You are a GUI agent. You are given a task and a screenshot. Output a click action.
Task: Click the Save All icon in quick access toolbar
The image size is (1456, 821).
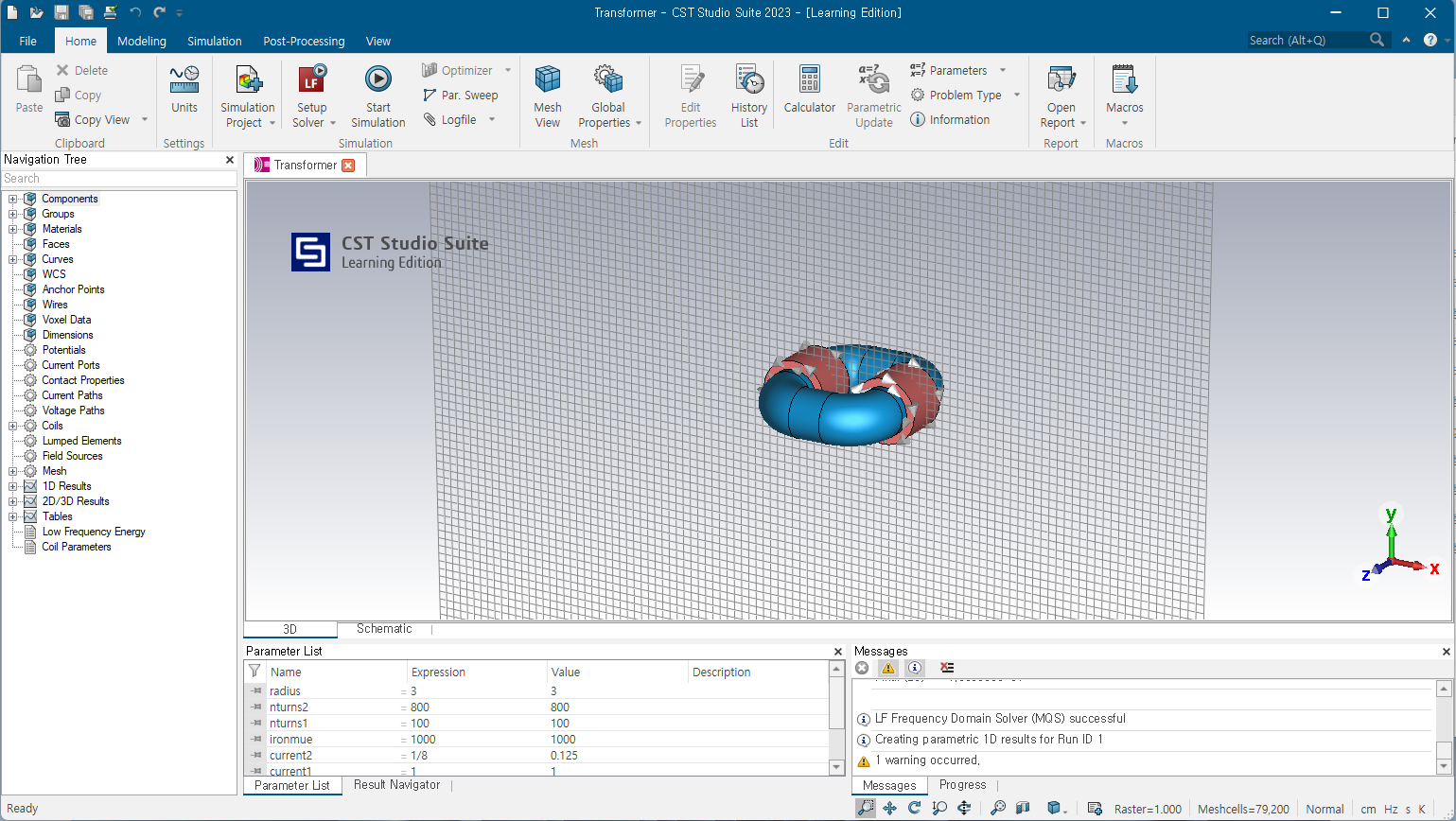[86, 12]
